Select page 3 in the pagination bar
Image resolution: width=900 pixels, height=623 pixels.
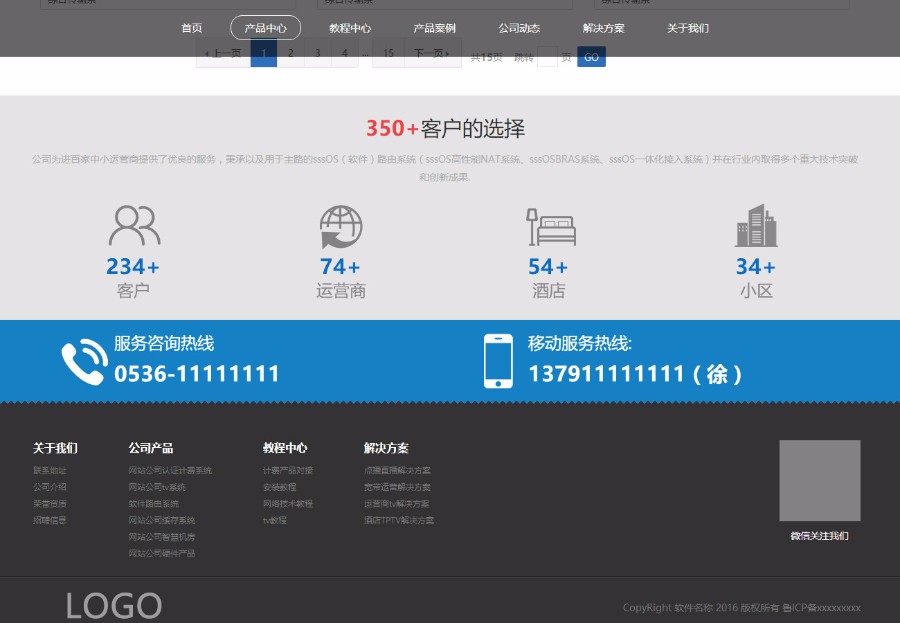coord(316,55)
